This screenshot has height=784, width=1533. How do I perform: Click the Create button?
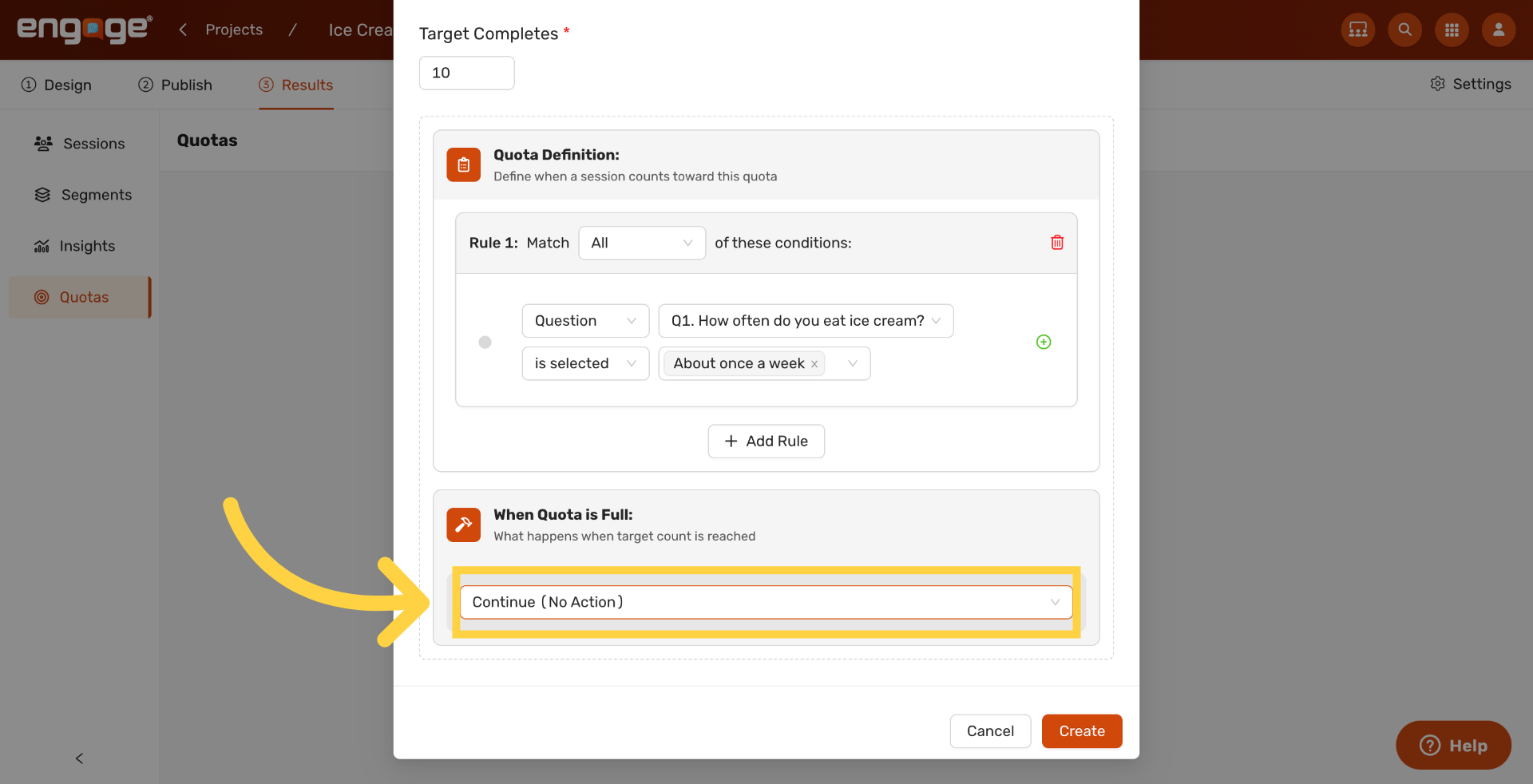[1082, 731]
